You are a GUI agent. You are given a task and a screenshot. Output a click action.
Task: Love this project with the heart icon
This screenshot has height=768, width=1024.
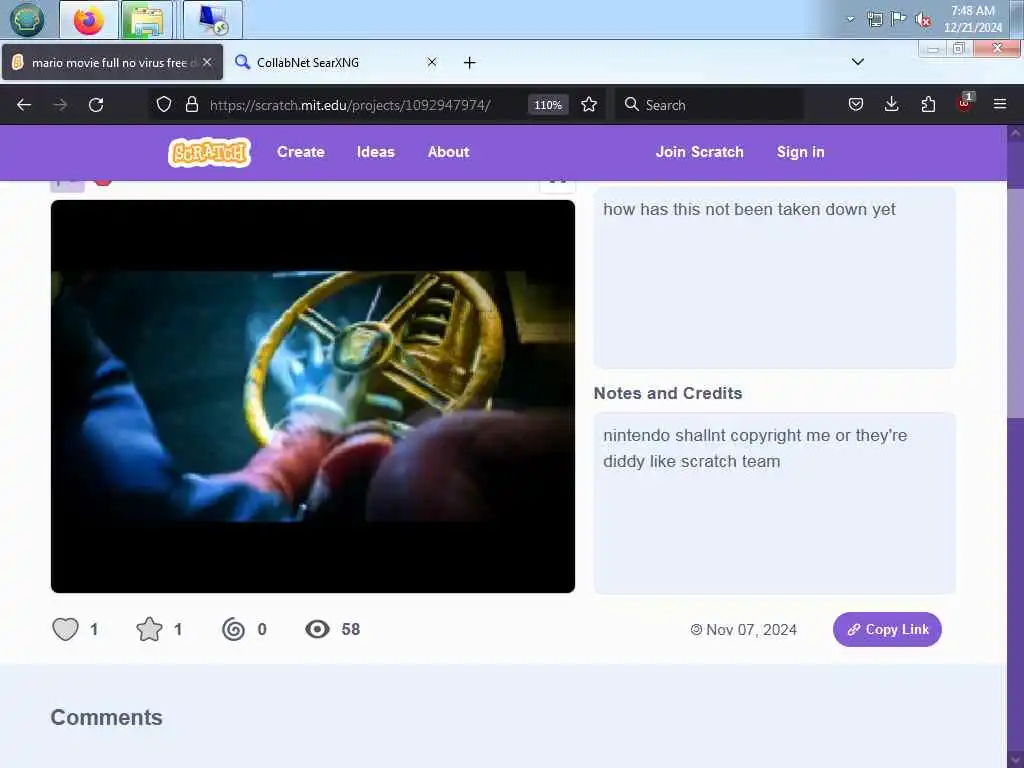click(x=65, y=630)
